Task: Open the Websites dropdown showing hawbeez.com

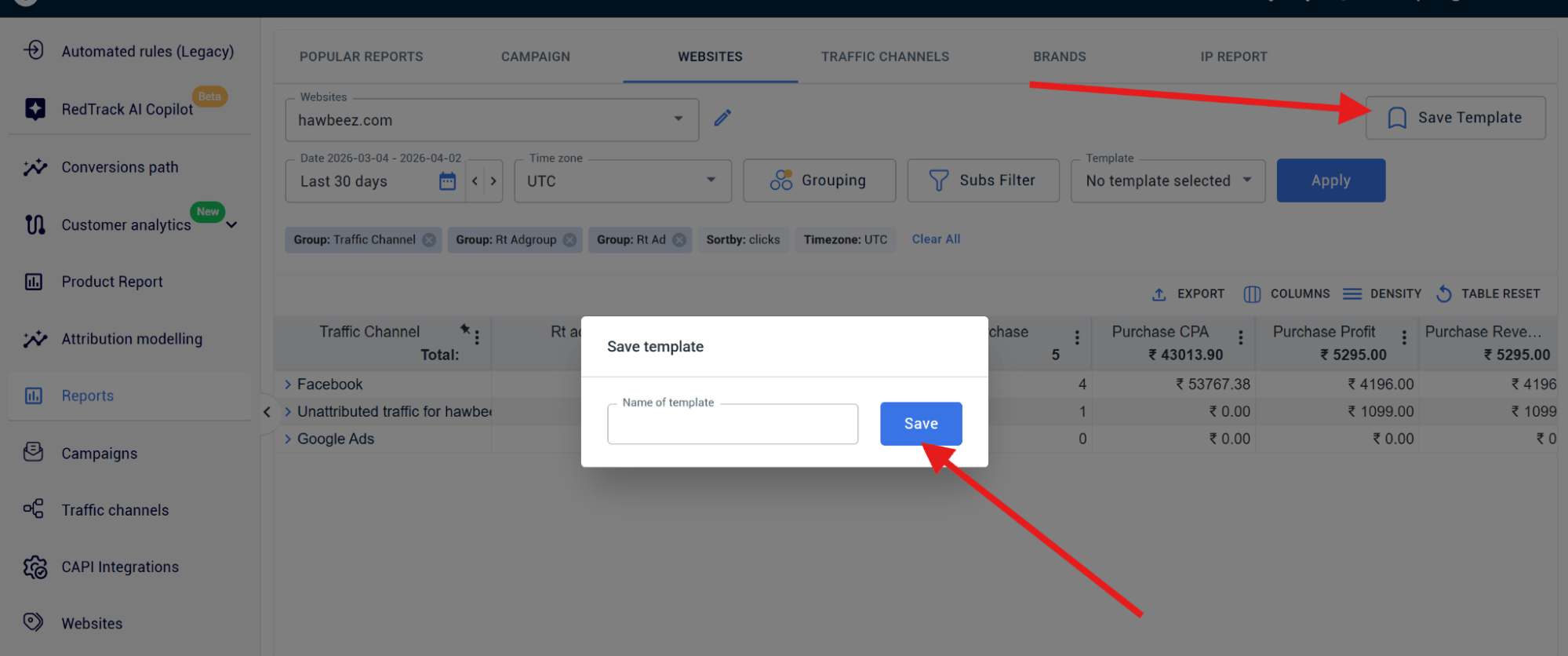Action: (x=492, y=120)
